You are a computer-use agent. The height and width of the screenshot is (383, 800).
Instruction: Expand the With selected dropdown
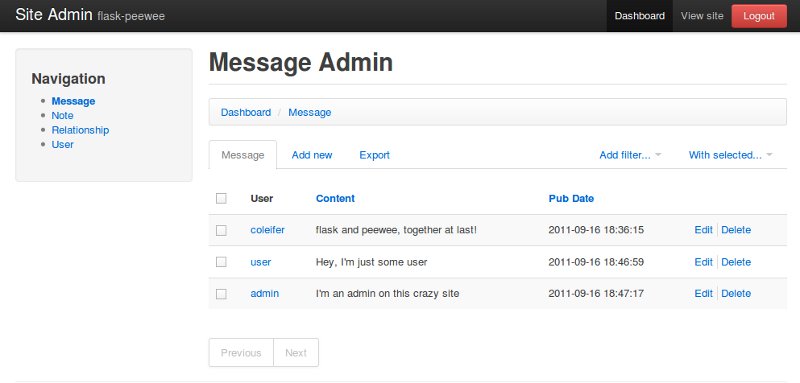[730, 155]
